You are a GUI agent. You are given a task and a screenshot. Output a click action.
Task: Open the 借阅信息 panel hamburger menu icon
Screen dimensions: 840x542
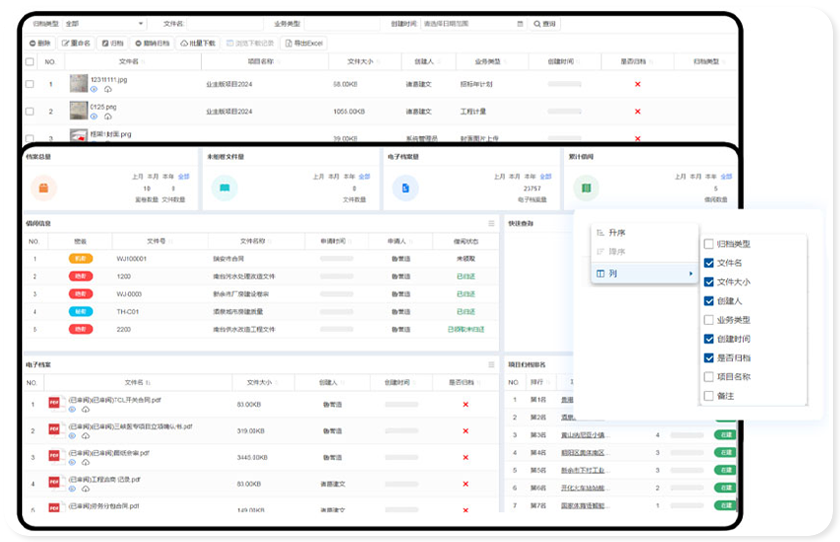(491, 224)
